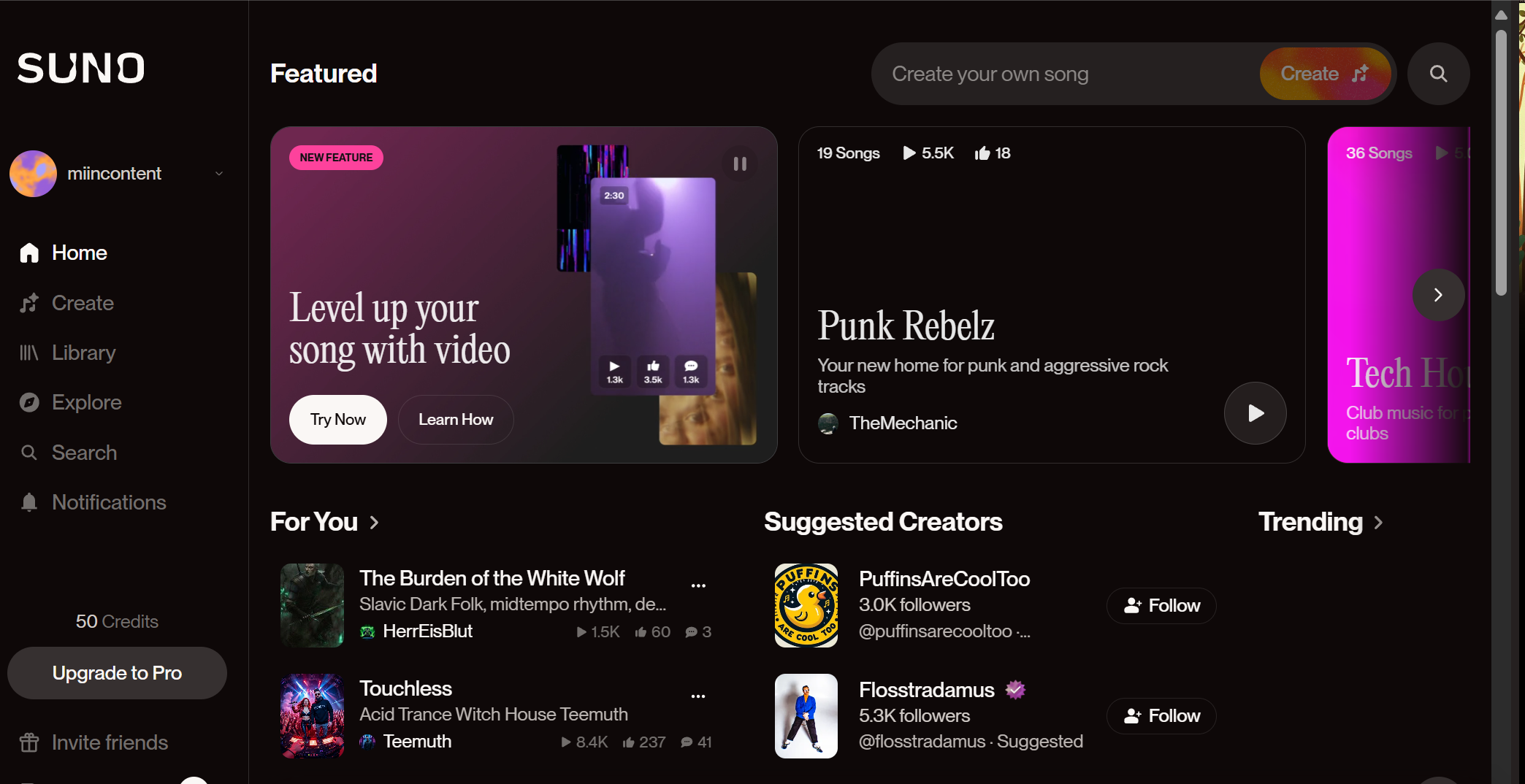
Task: Expand the Trending section chevron
Action: [x=1378, y=523]
